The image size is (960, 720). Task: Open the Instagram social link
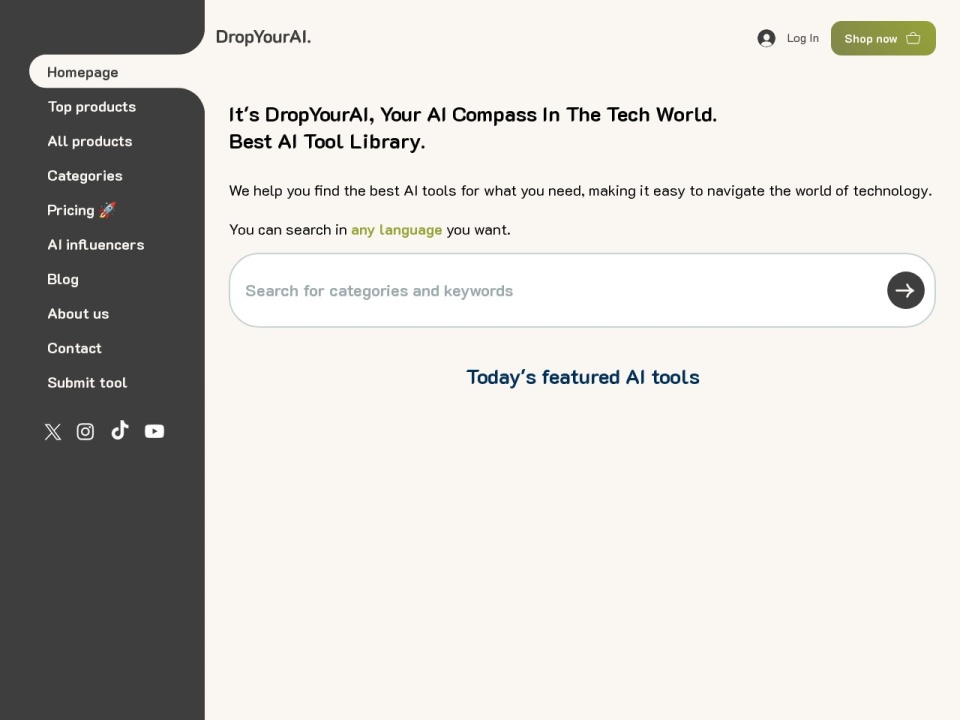point(85,432)
